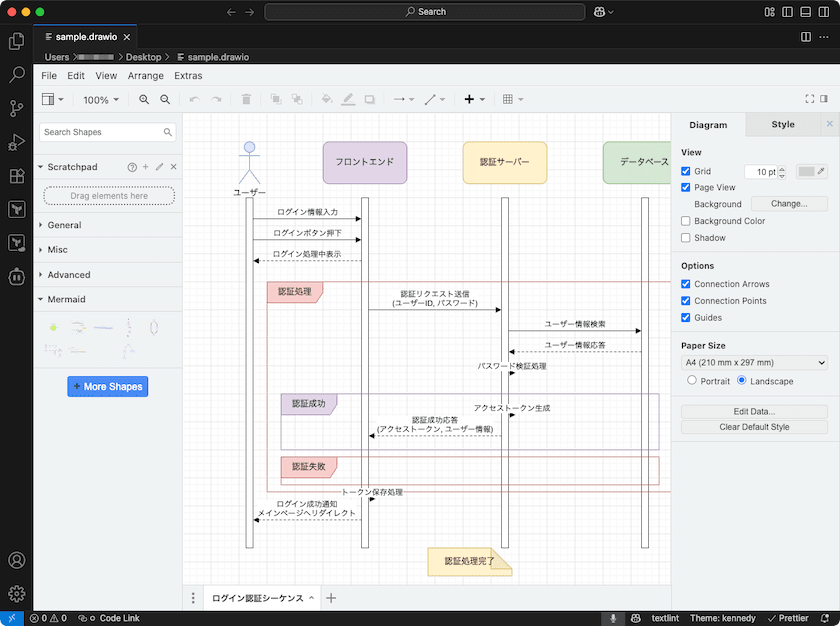Open the Arrange menu
This screenshot has height=626, width=840.
(146, 76)
